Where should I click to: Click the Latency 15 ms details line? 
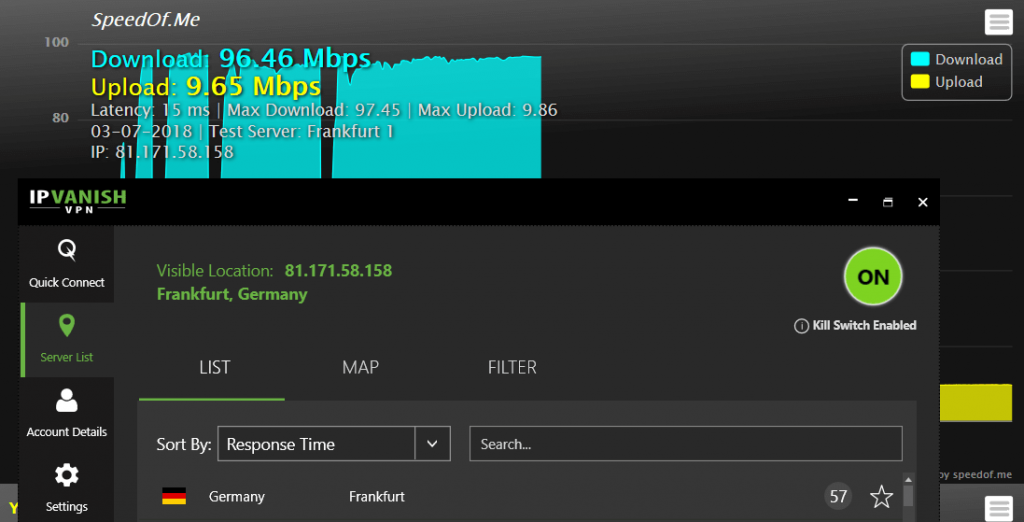324,110
